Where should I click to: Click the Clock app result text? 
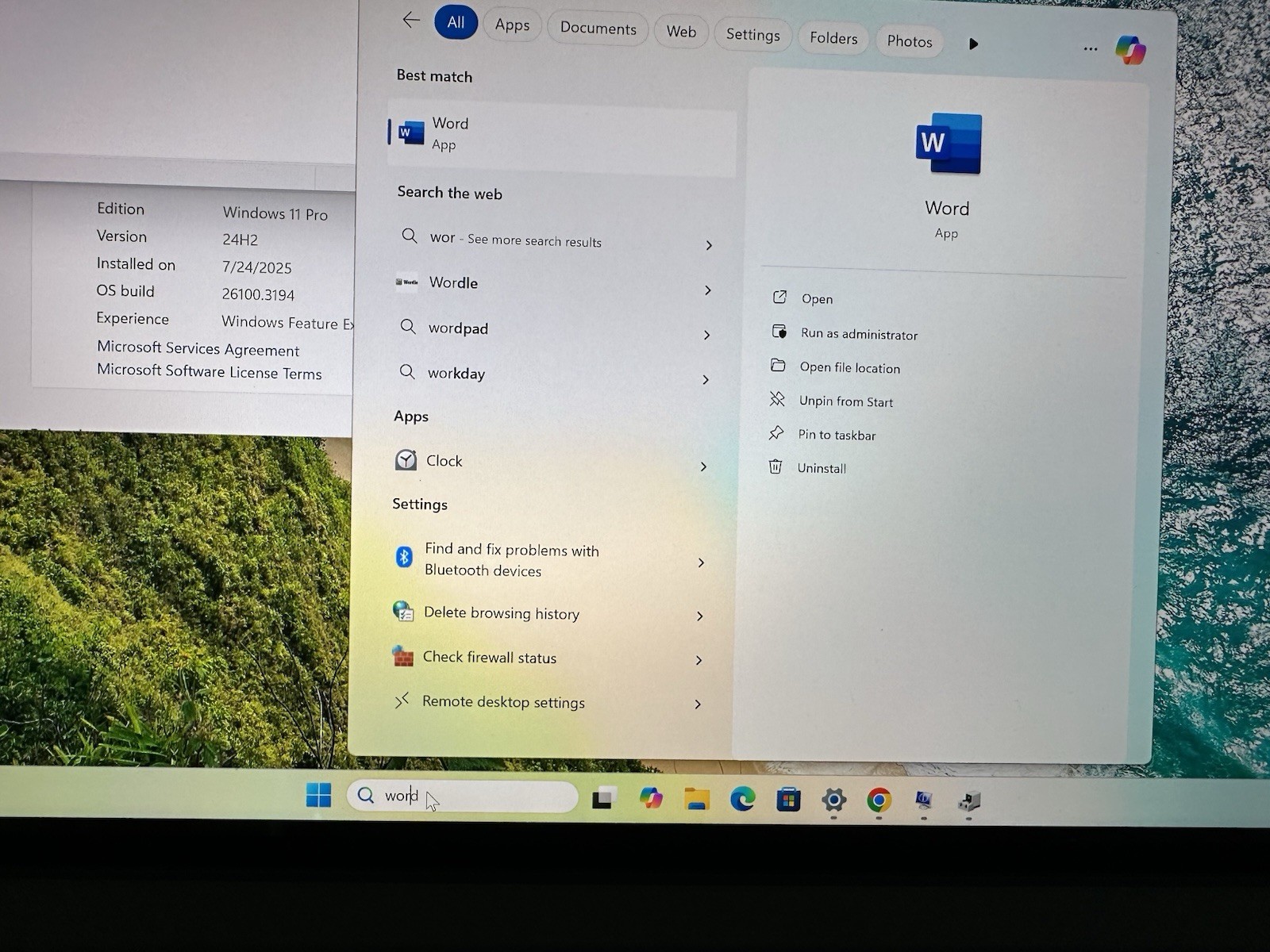(444, 460)
